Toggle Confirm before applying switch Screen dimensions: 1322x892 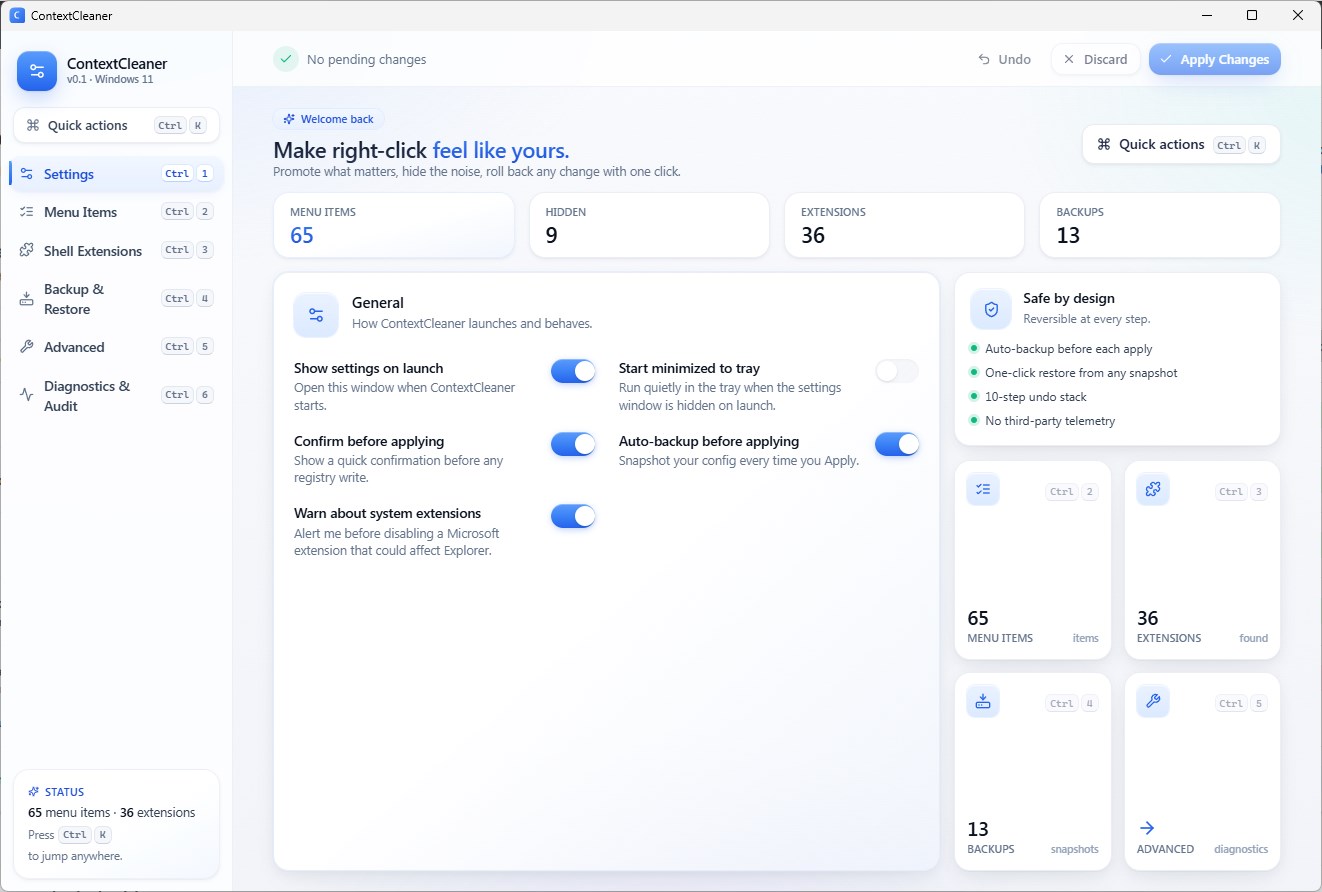[573, 444]
